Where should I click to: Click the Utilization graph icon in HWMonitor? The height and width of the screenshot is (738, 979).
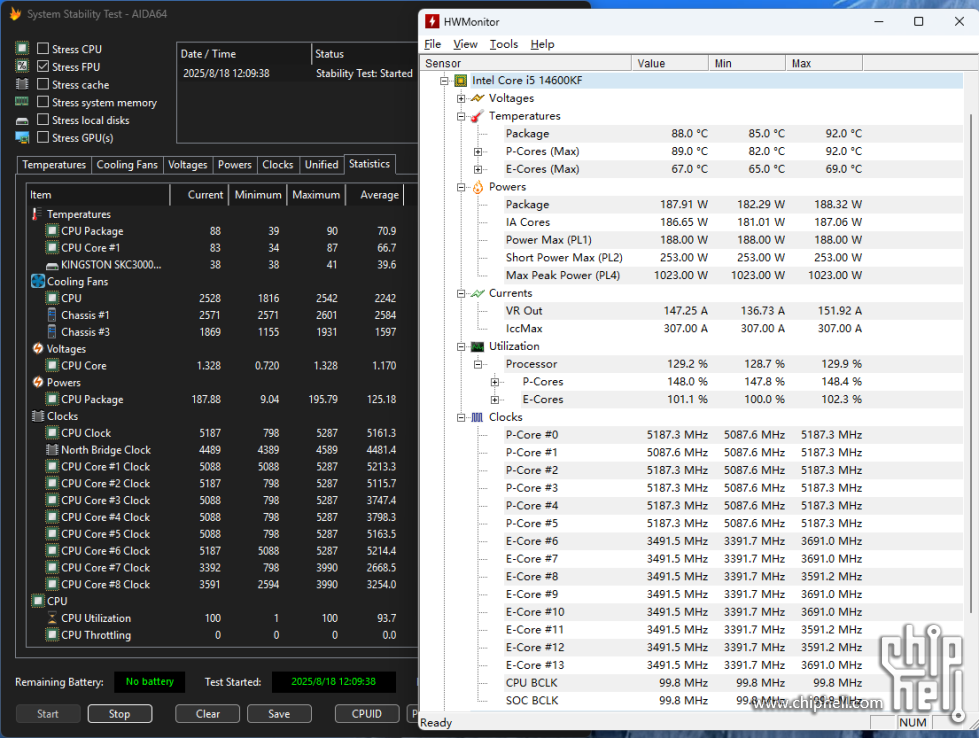[x=478, y=347]
